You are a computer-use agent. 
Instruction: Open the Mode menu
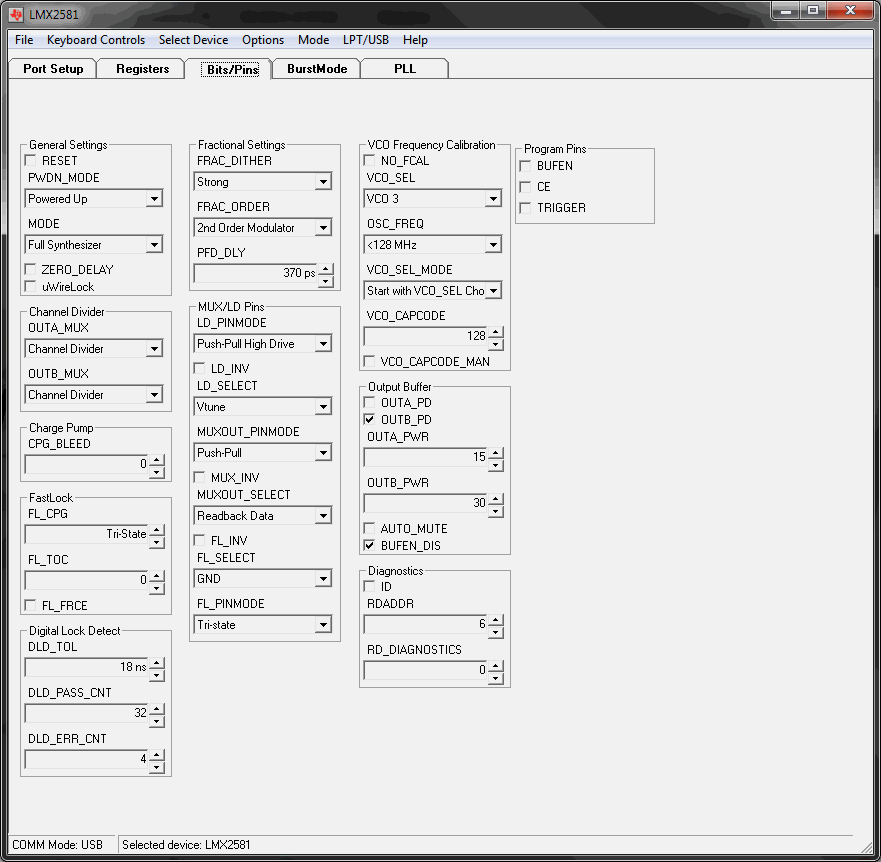(314, 40)
